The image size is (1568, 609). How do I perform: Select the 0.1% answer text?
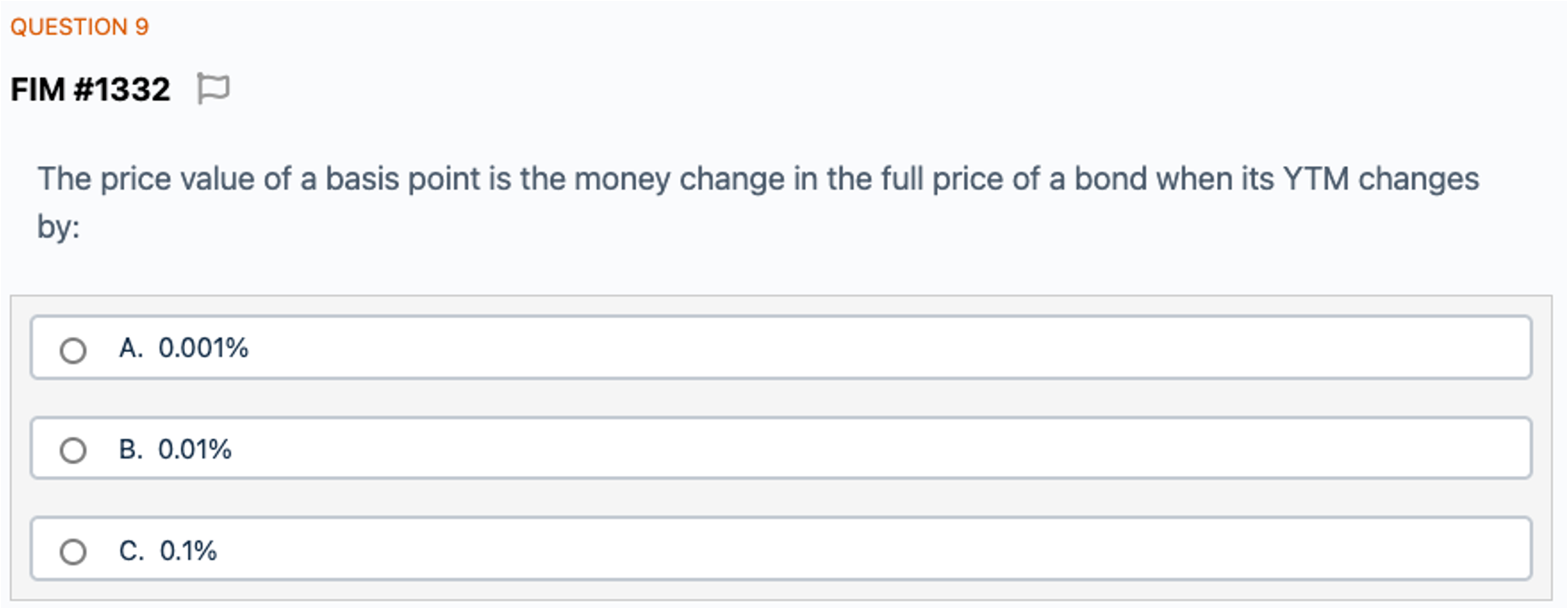[188, 551]
